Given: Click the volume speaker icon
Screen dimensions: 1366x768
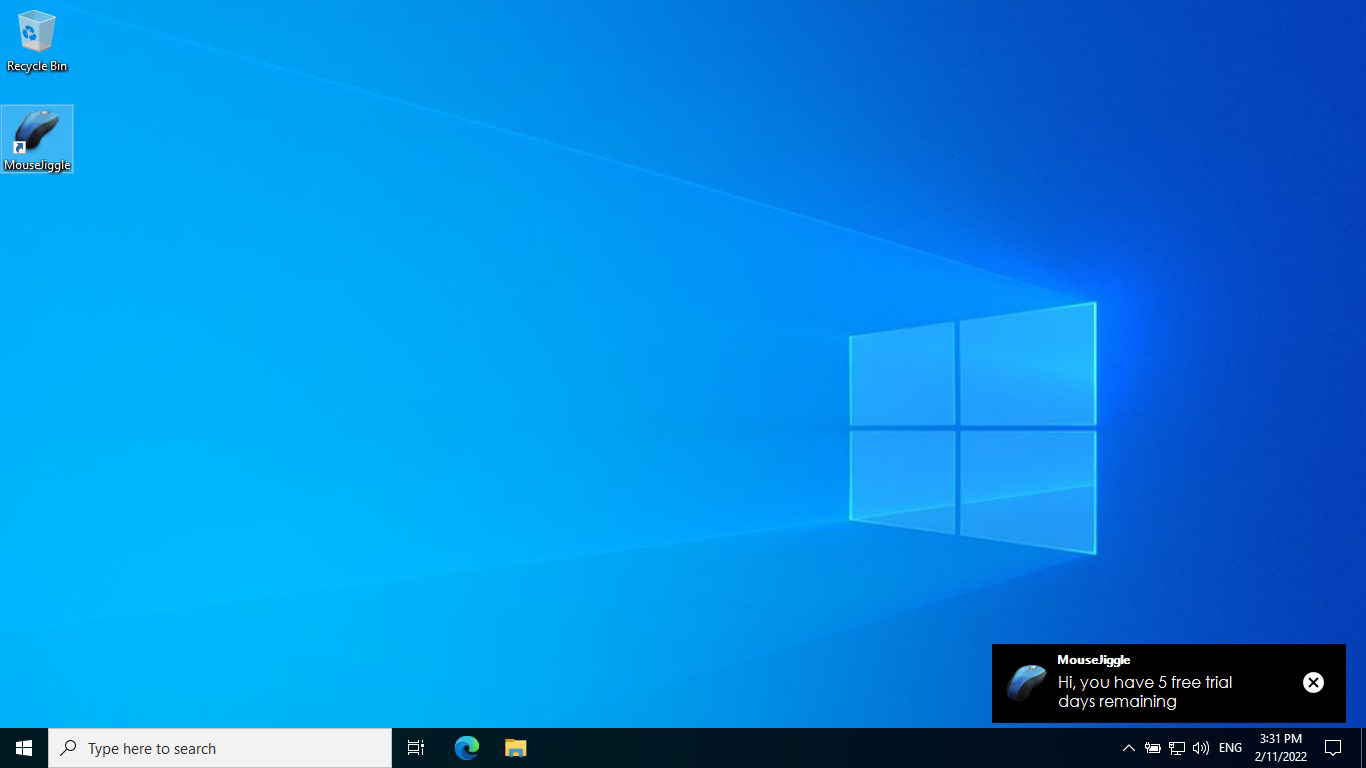Looking at the screenshot, I should pos(1200,747).
